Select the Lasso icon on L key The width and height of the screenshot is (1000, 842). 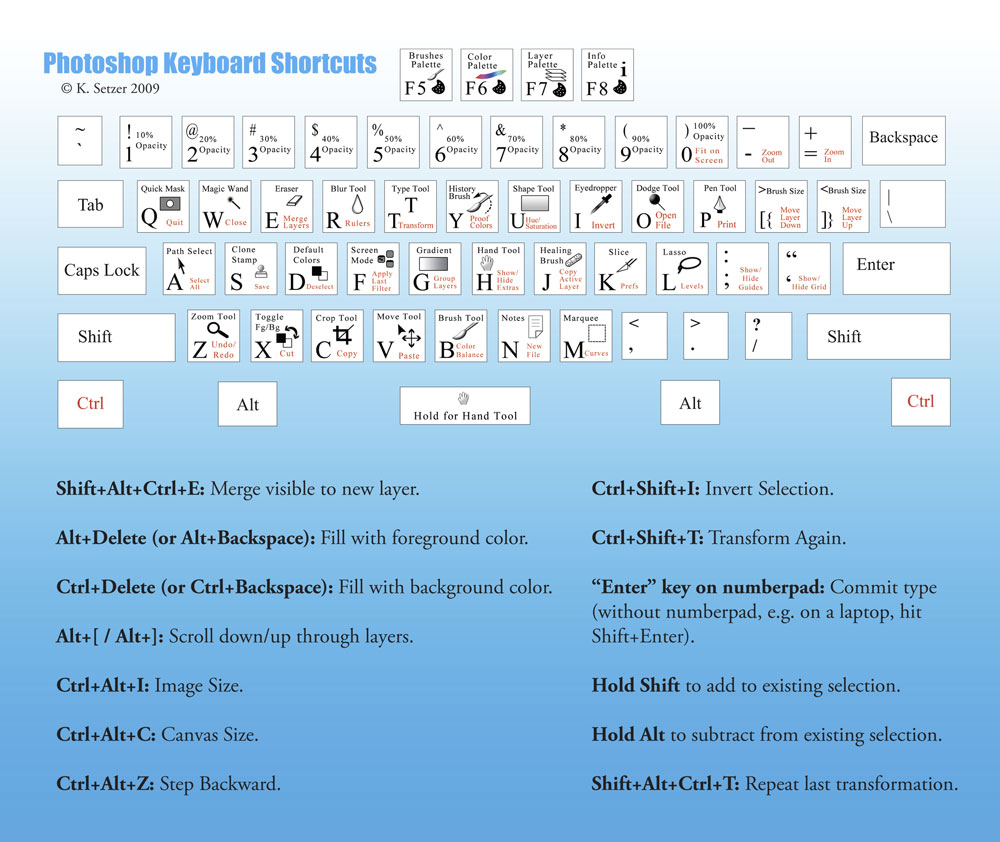click(686, 266)
